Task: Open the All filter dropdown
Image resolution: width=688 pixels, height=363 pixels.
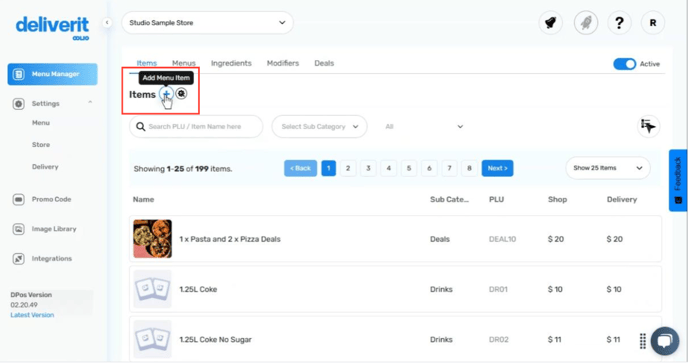Action: [x=424, y=126]
